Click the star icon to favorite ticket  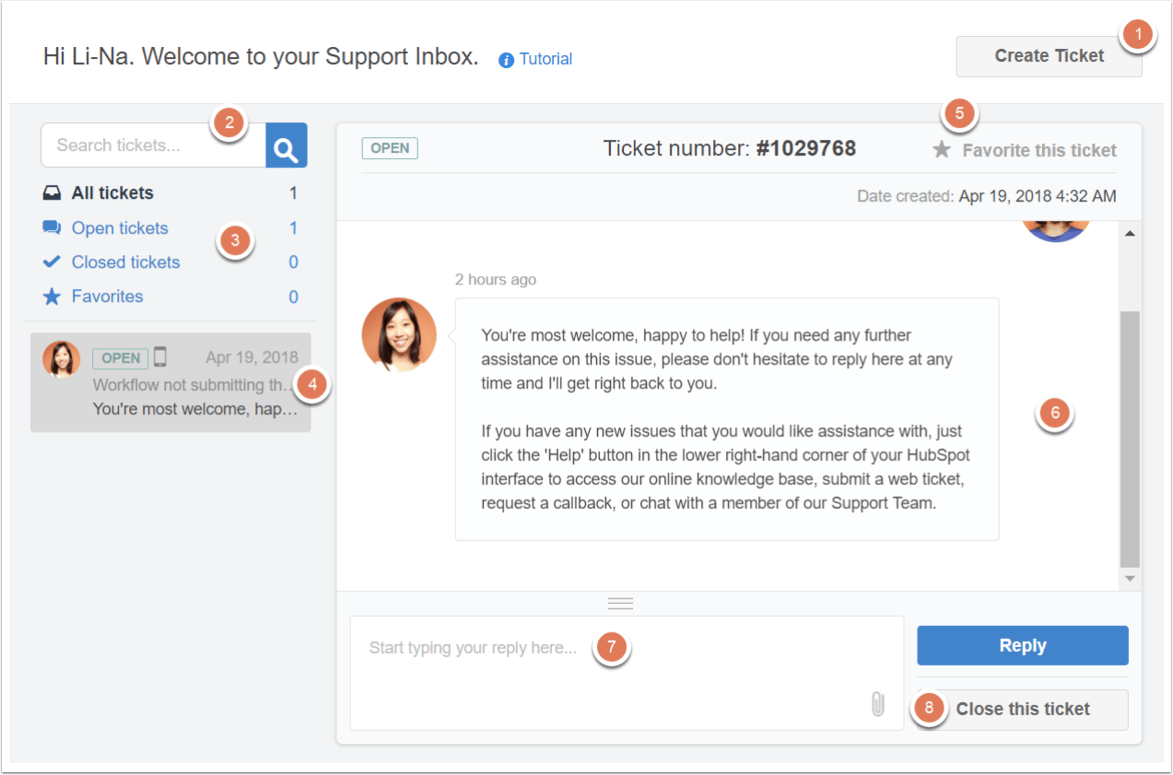pos(941,150)
